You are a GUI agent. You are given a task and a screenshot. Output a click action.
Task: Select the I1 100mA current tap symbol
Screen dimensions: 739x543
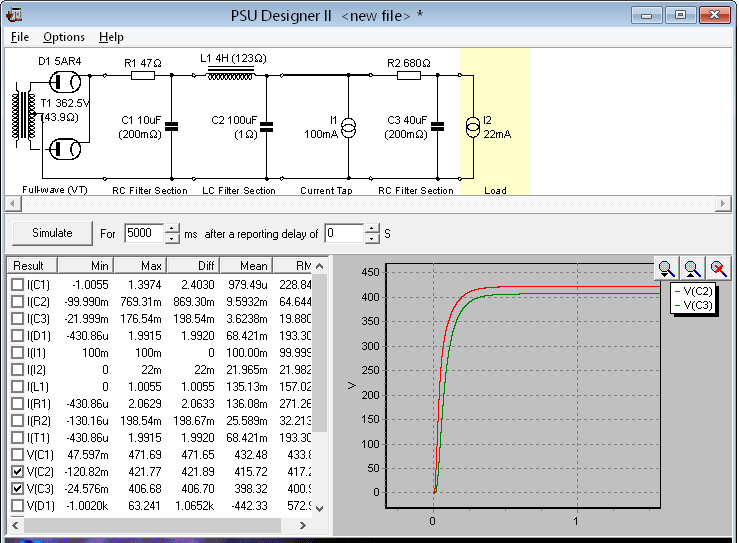348,128
